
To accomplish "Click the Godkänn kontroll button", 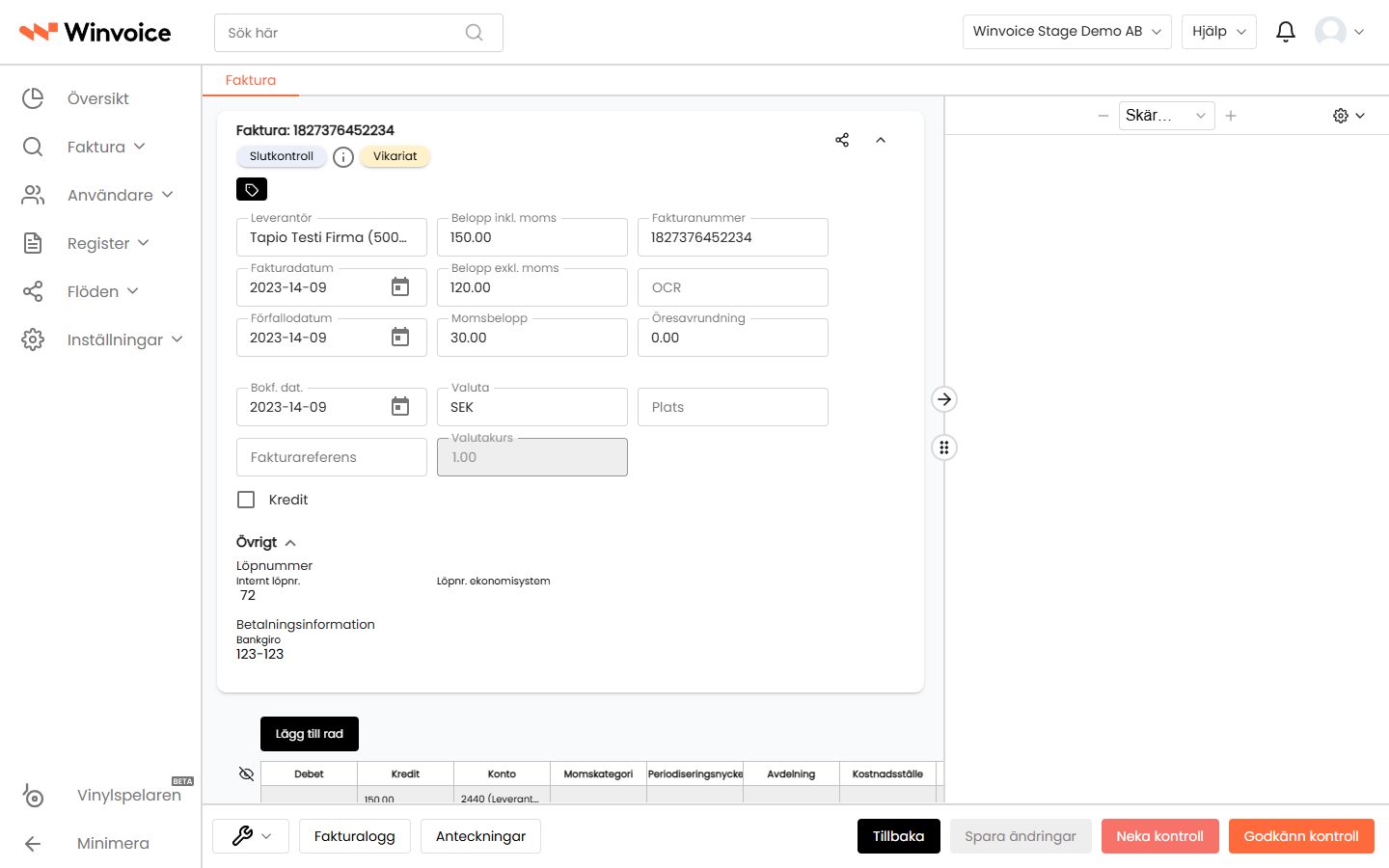I will point(1301,836).
